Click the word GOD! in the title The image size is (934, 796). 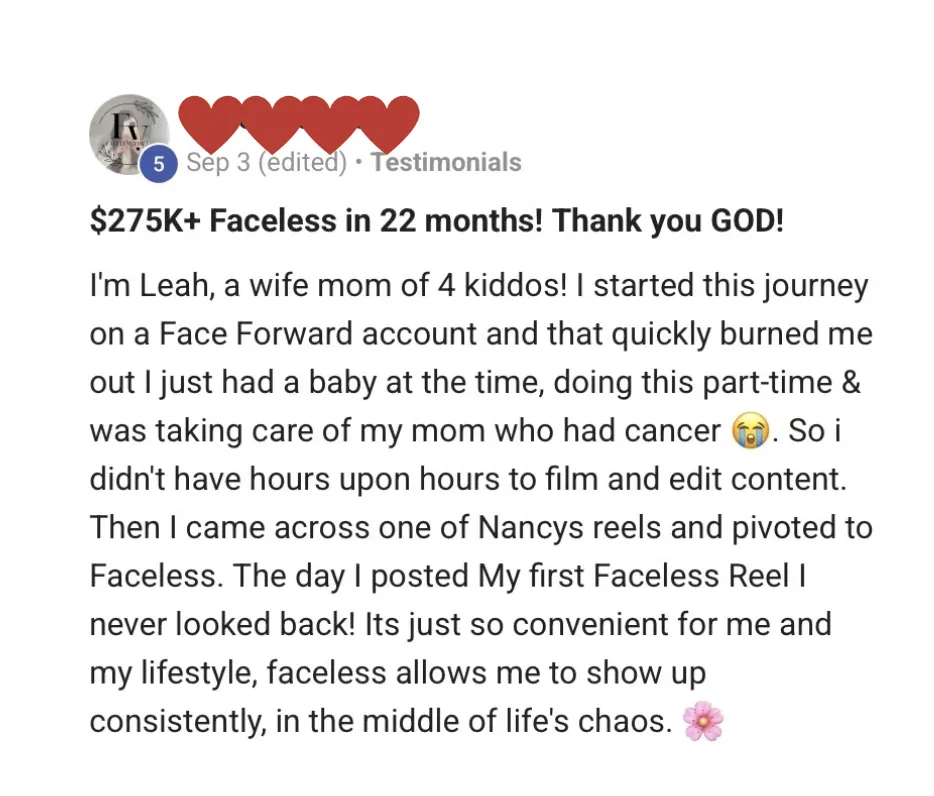(747, 221)
